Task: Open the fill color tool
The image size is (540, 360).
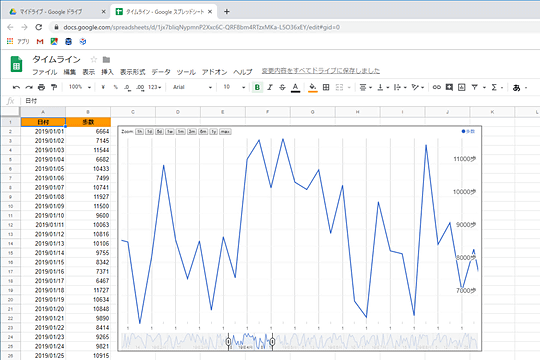Action: pos(313,88)
